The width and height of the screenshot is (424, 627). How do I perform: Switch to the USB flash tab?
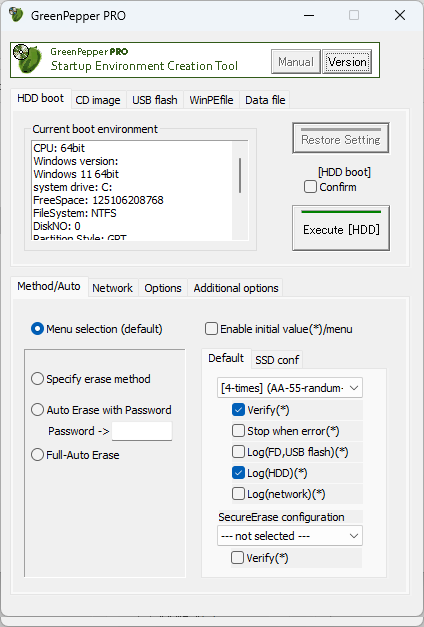[155, 100]
